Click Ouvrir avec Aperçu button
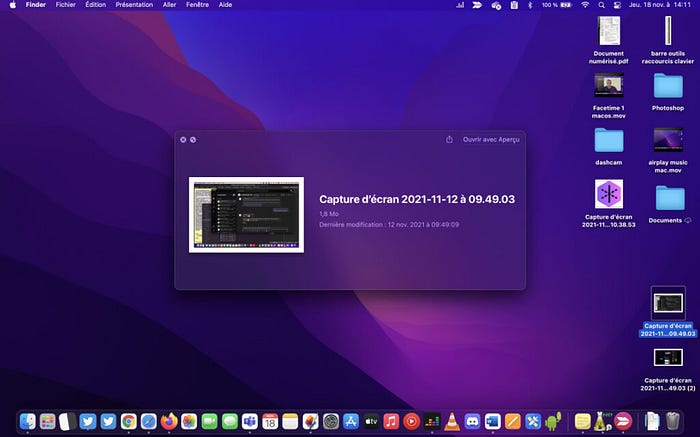Image resolution: width=700 pixels, height=437 pixels. [491, 139]
